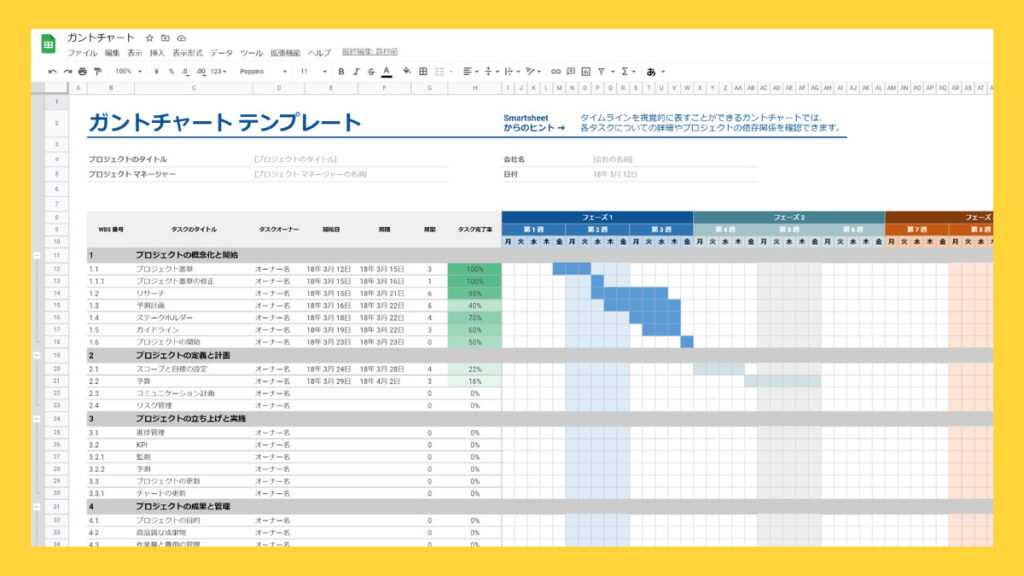Image resolution: width=1024 pixels, height=576 pixels.
Task: Select the functions Σ icon
Action: click(x=625, y=73)
